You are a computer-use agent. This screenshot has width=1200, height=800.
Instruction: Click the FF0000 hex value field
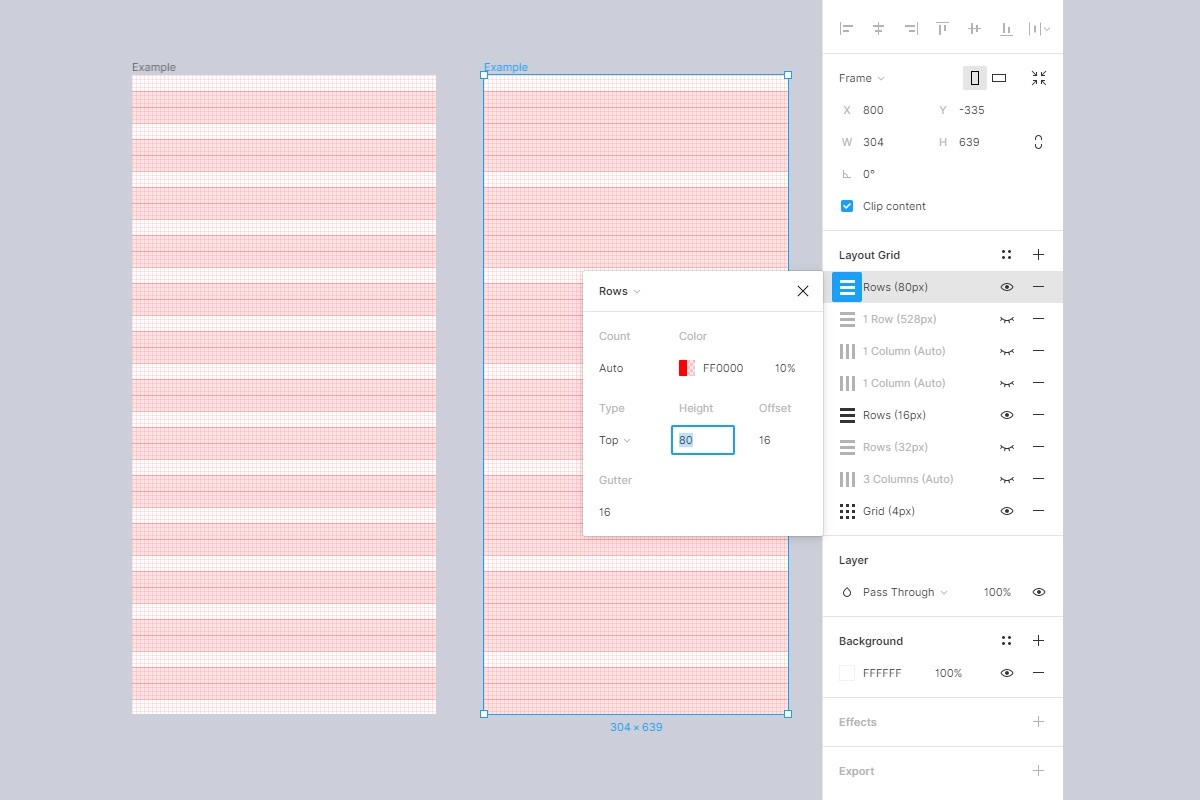coord(723,368)
